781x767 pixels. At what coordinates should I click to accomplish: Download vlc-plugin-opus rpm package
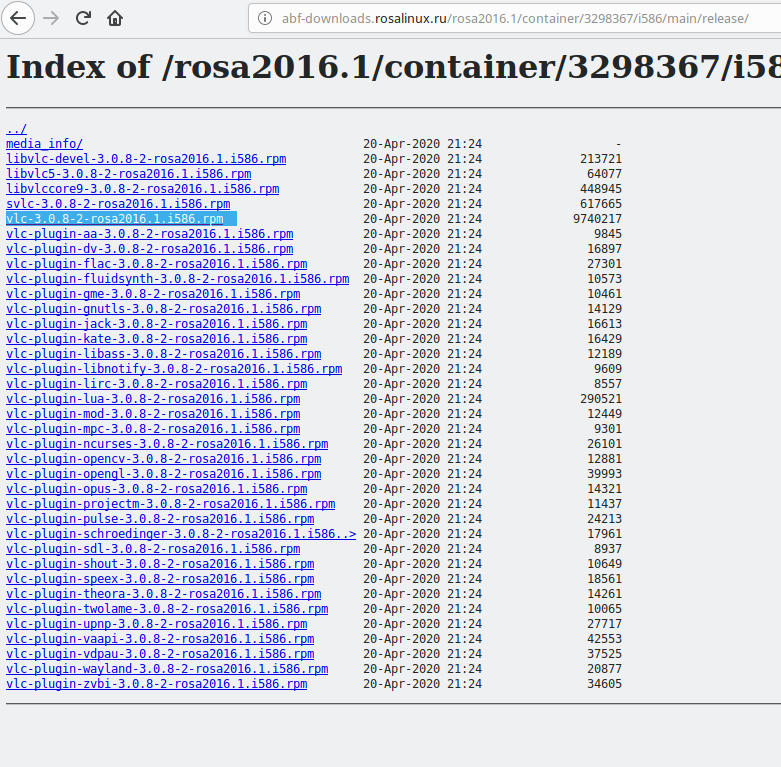click(x=156, y=488)
